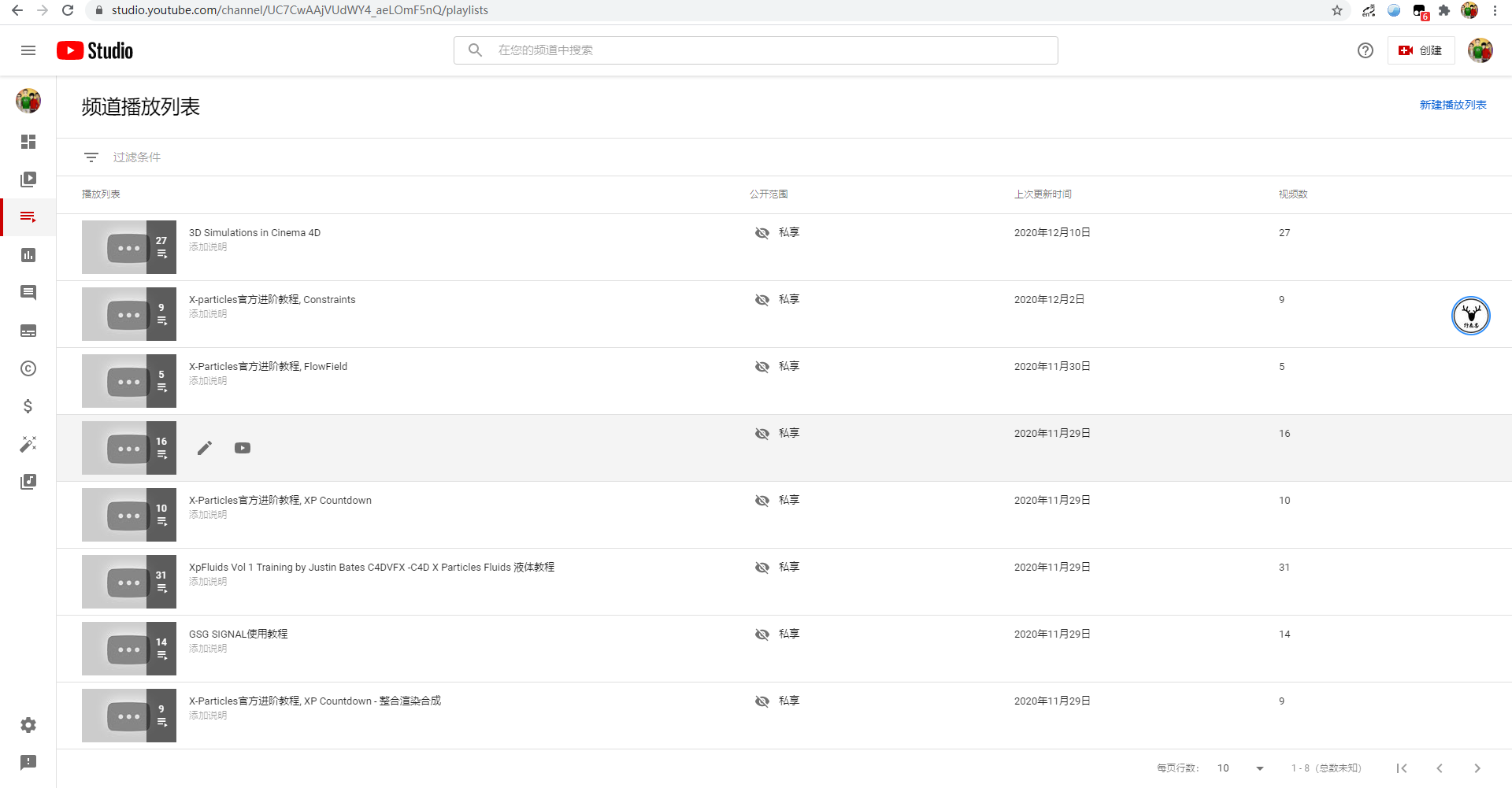Open Copyright from the sidebar
This screenshot has width=1512, height=788.
click(x=28, y=368)
